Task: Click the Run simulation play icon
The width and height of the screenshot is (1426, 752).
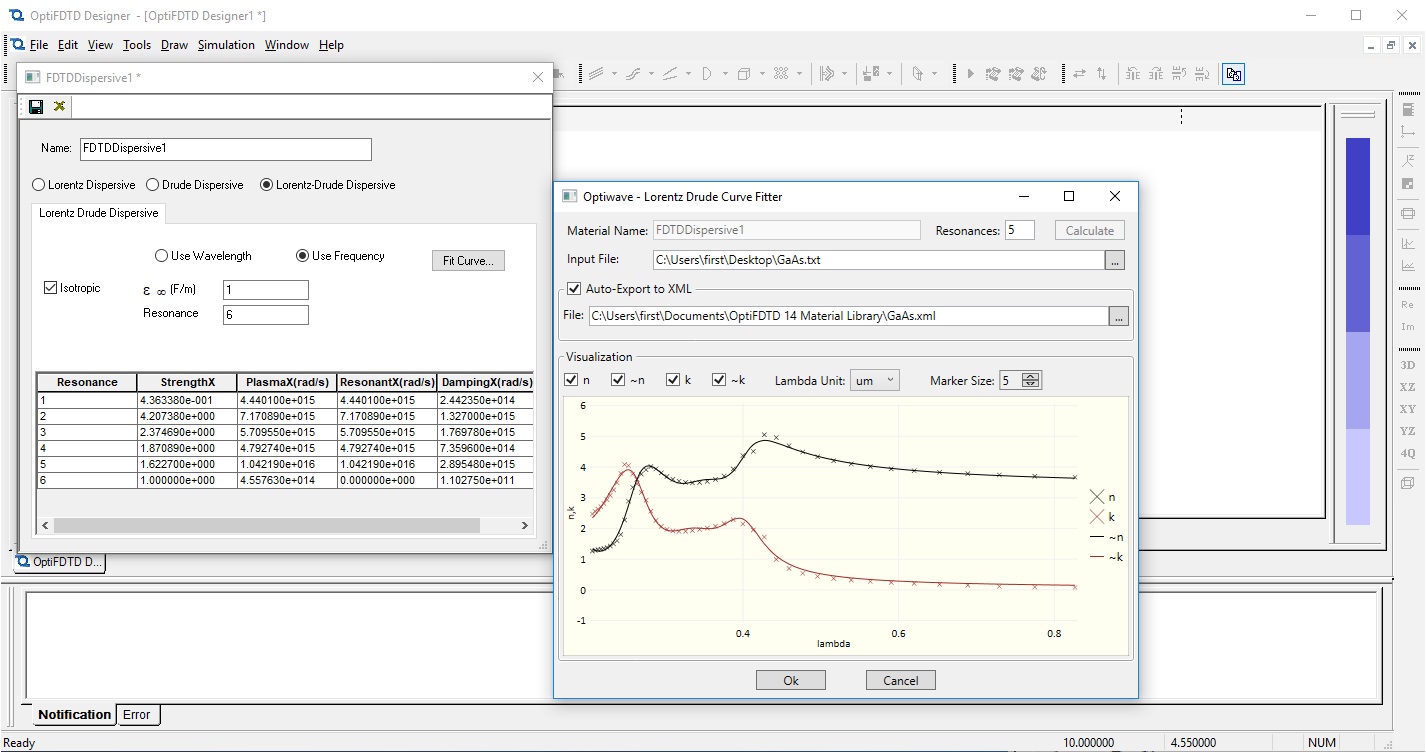Action: coord(970,74)
